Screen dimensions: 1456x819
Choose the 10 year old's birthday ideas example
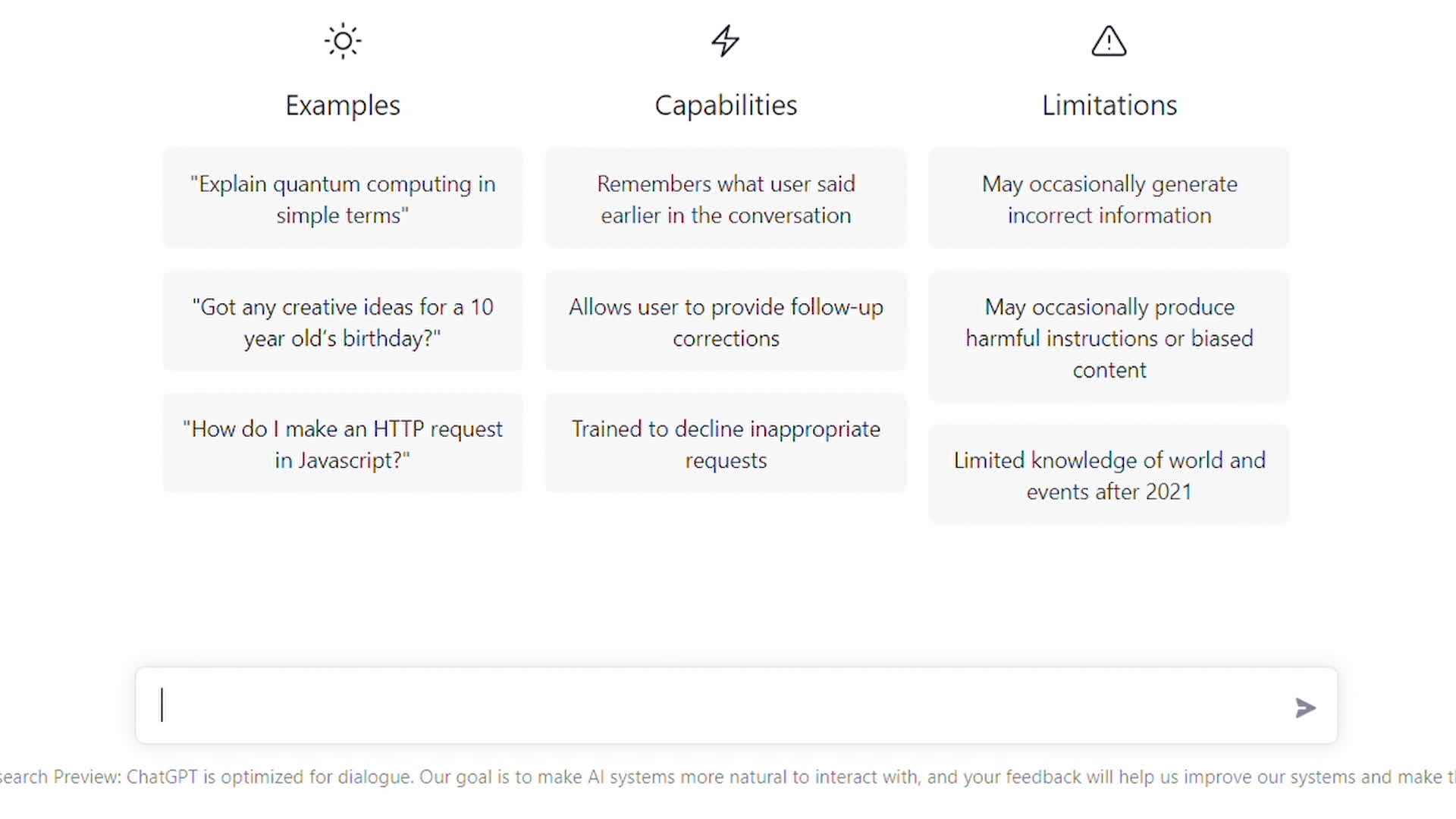(343, 322)
